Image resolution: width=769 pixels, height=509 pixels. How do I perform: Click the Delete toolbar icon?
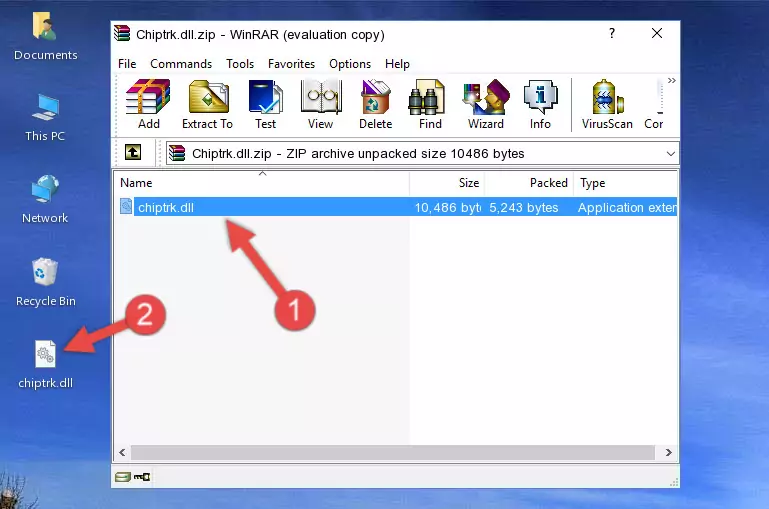click(x=375, y=104)
